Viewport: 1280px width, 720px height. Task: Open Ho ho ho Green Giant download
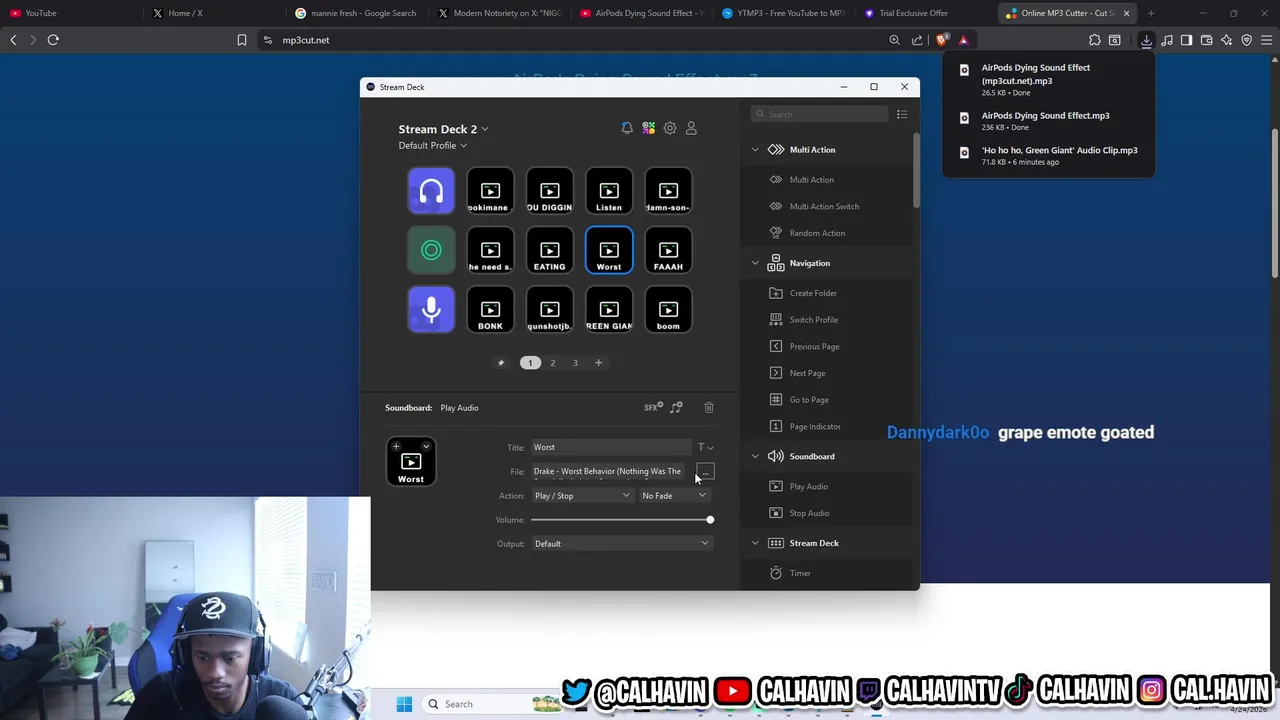click(1047, 155)
